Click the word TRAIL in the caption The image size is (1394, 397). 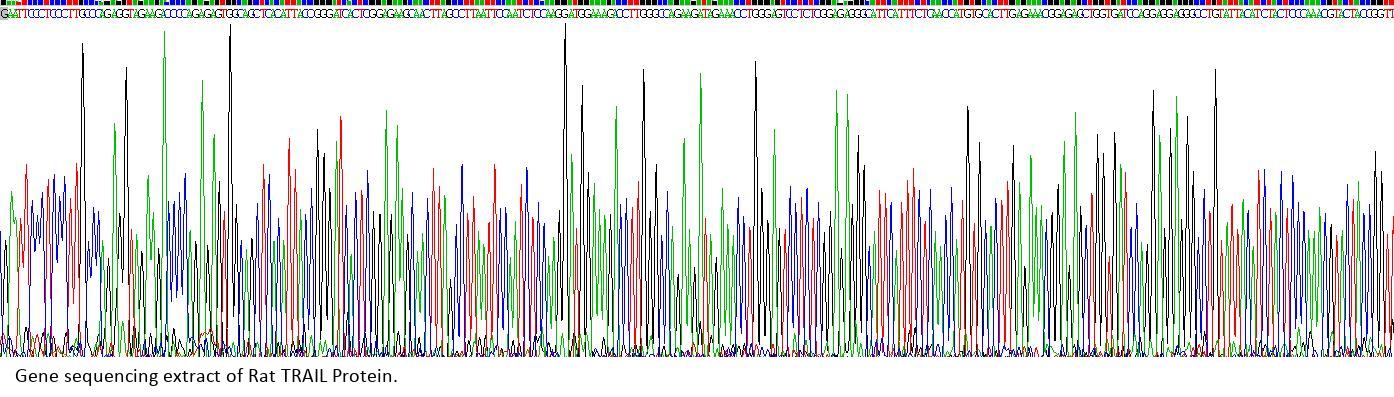(x=304, y=376)
